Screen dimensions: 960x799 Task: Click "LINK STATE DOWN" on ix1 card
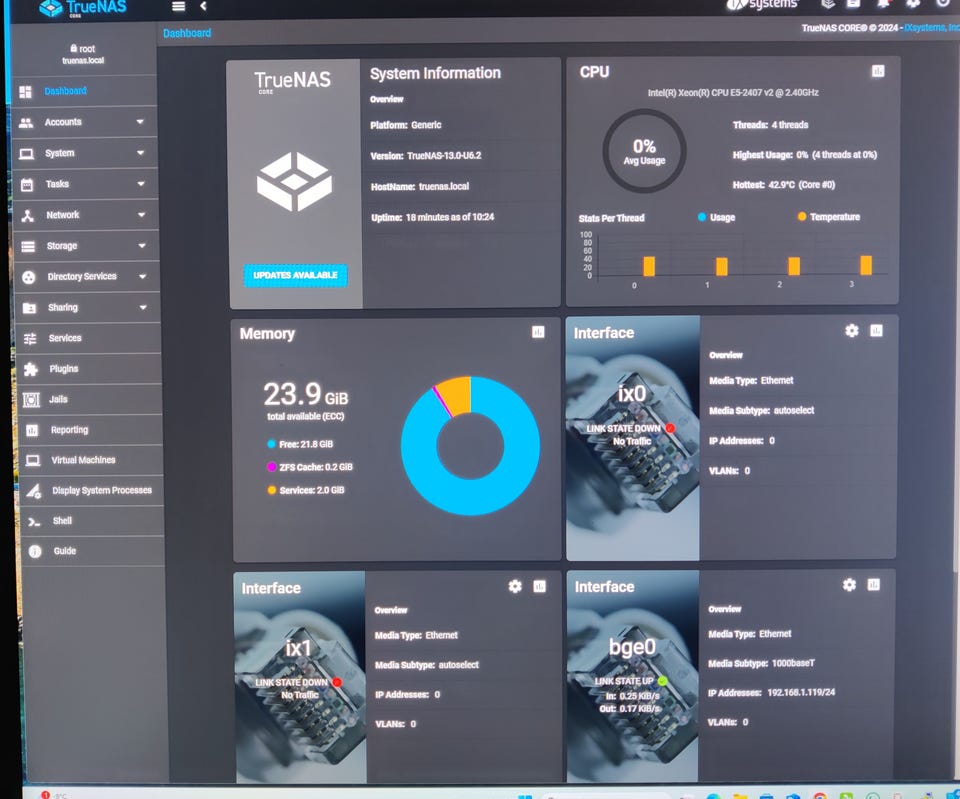pos(291,682)
